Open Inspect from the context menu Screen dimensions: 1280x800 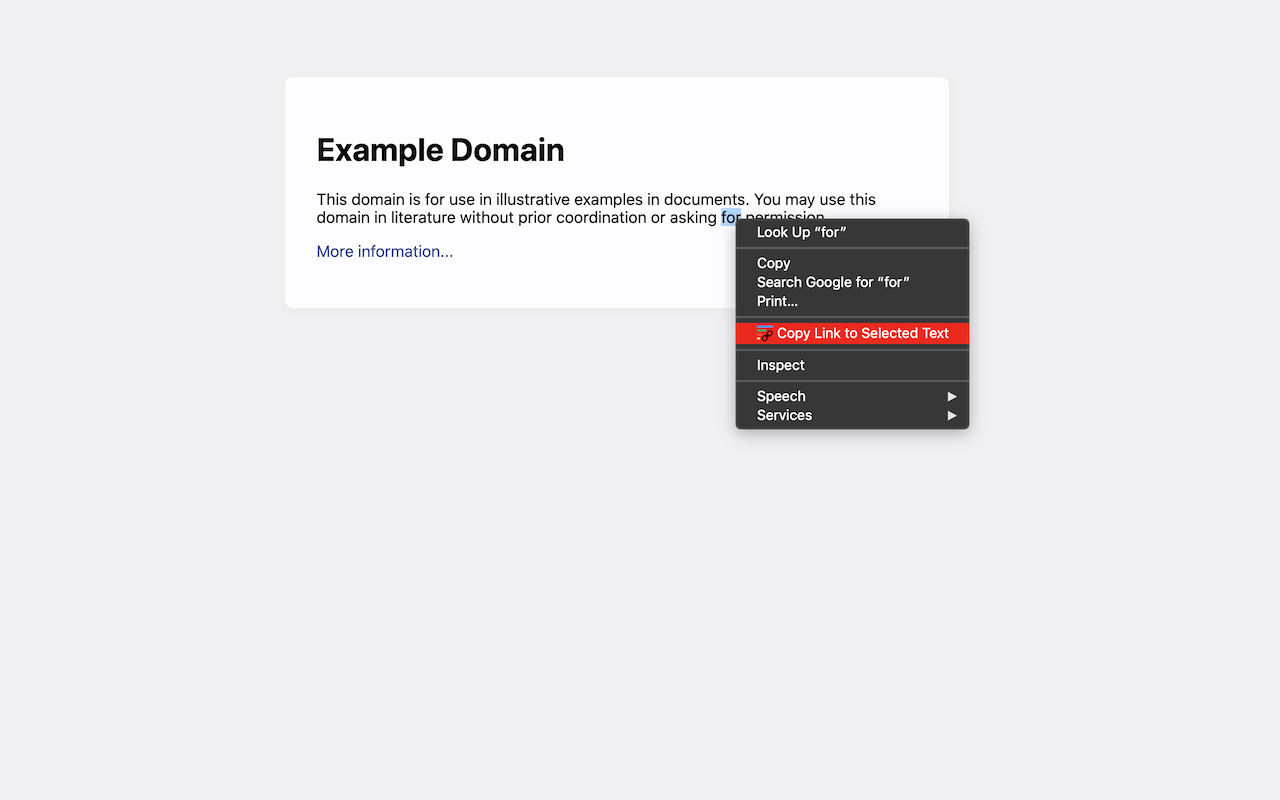[x=780, y=365]
